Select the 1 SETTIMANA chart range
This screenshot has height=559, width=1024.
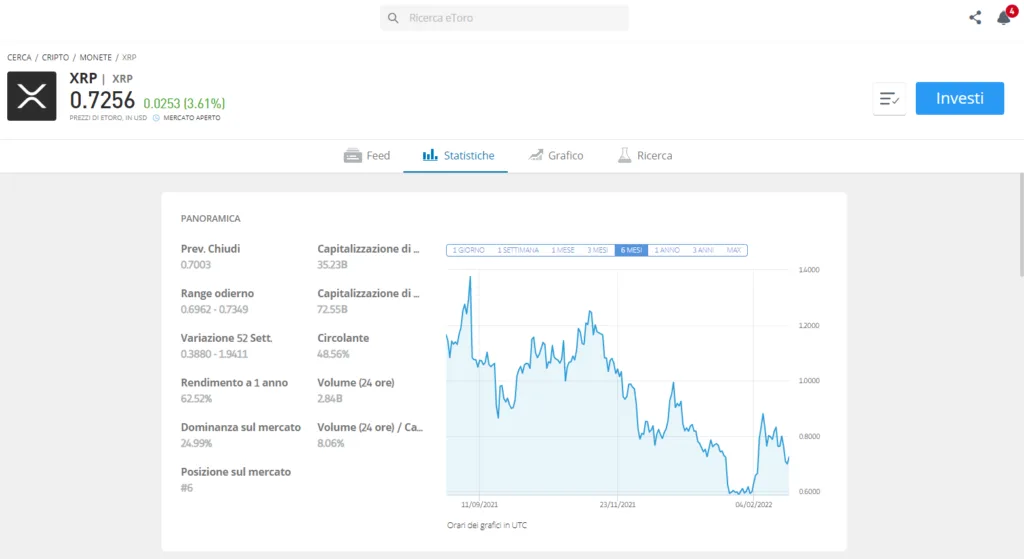(x=518, y=250)
